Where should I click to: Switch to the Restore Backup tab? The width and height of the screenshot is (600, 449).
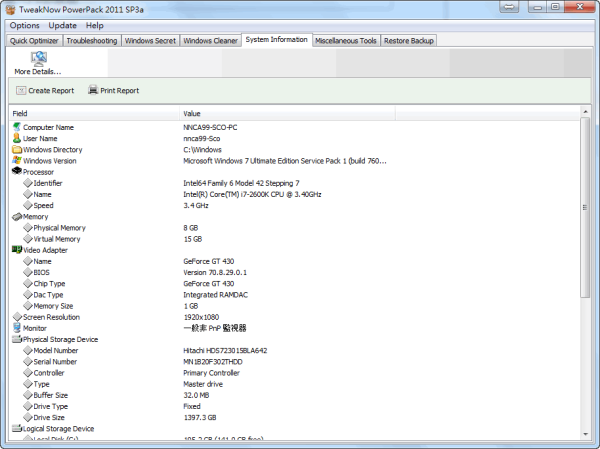409,41
